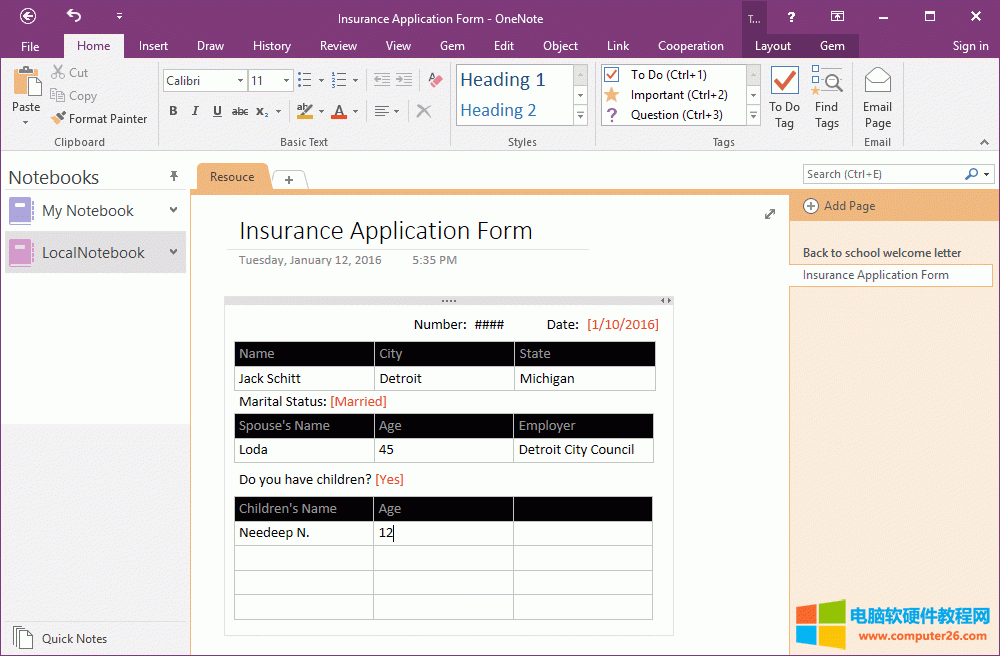Click inside the Search box

[x=880, y=173]
